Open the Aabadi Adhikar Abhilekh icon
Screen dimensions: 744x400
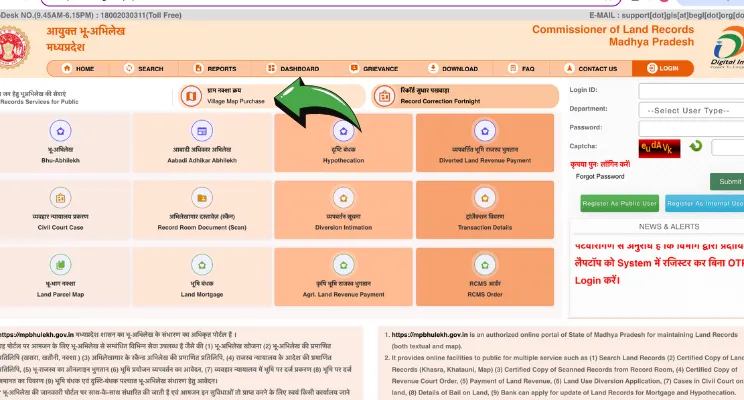(x=203, y=132)
